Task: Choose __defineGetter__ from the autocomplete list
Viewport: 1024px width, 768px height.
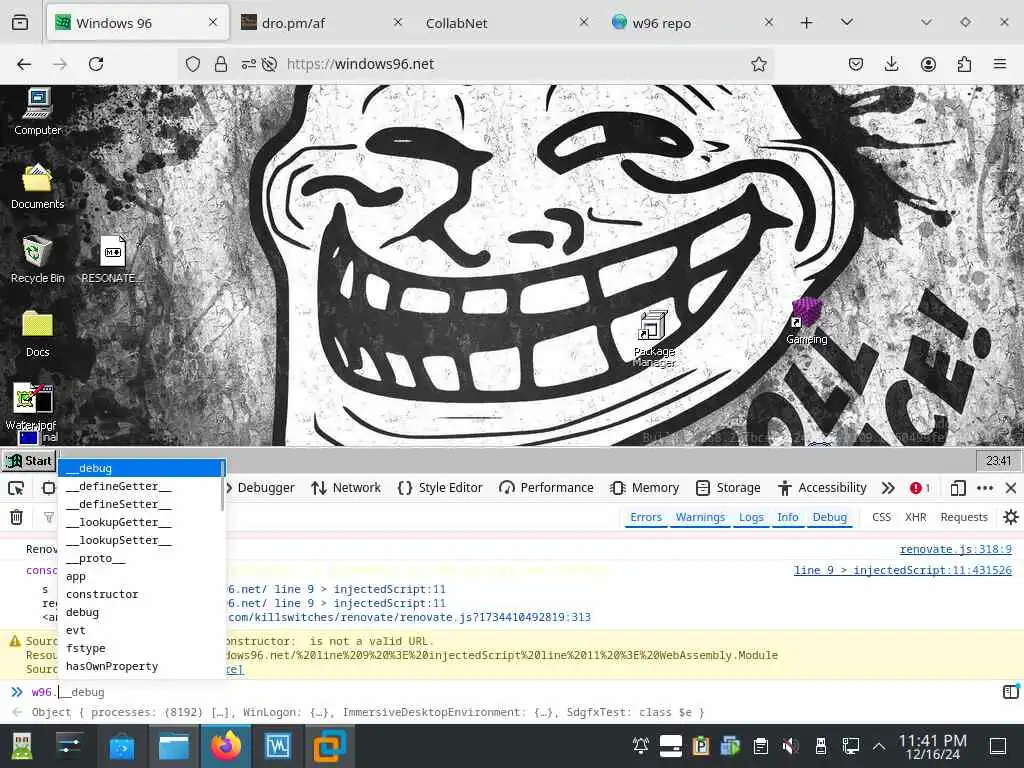Action: (x=141, y=487)
